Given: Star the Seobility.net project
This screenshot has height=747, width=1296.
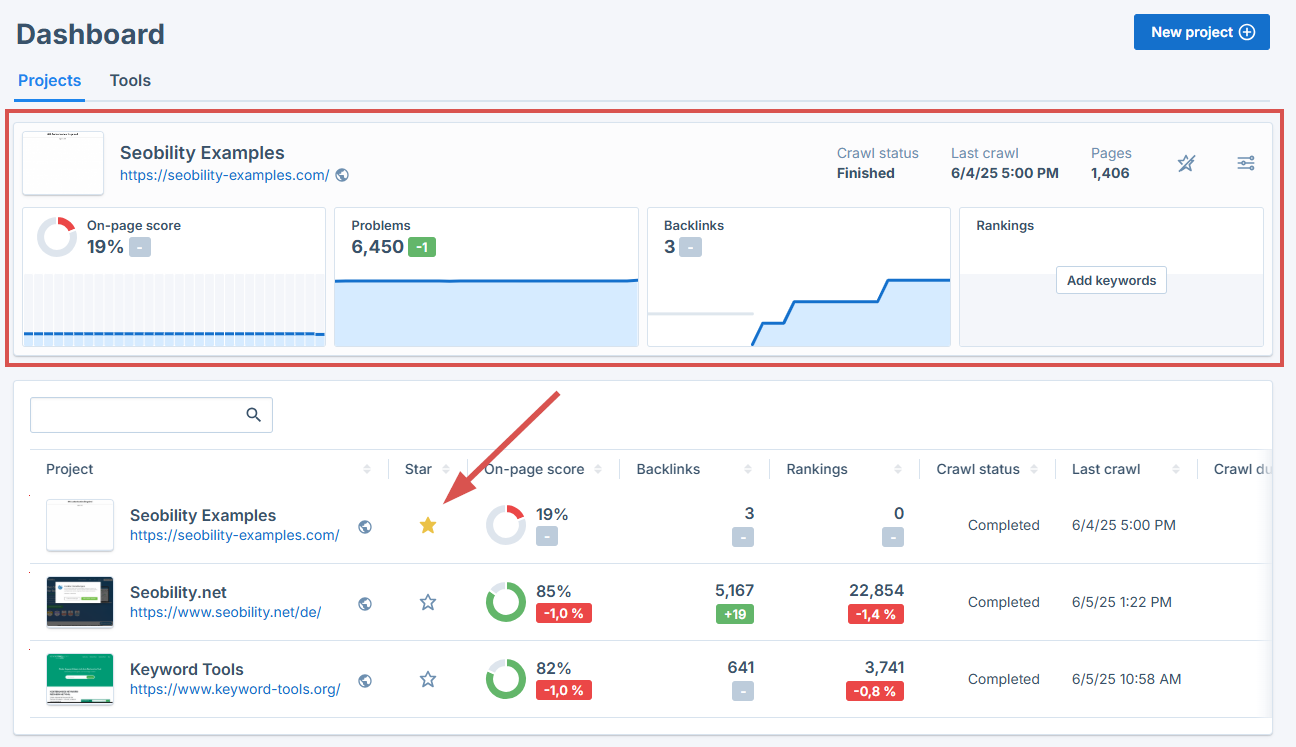Looking at the screenshot, I should (x=428, y=602).
